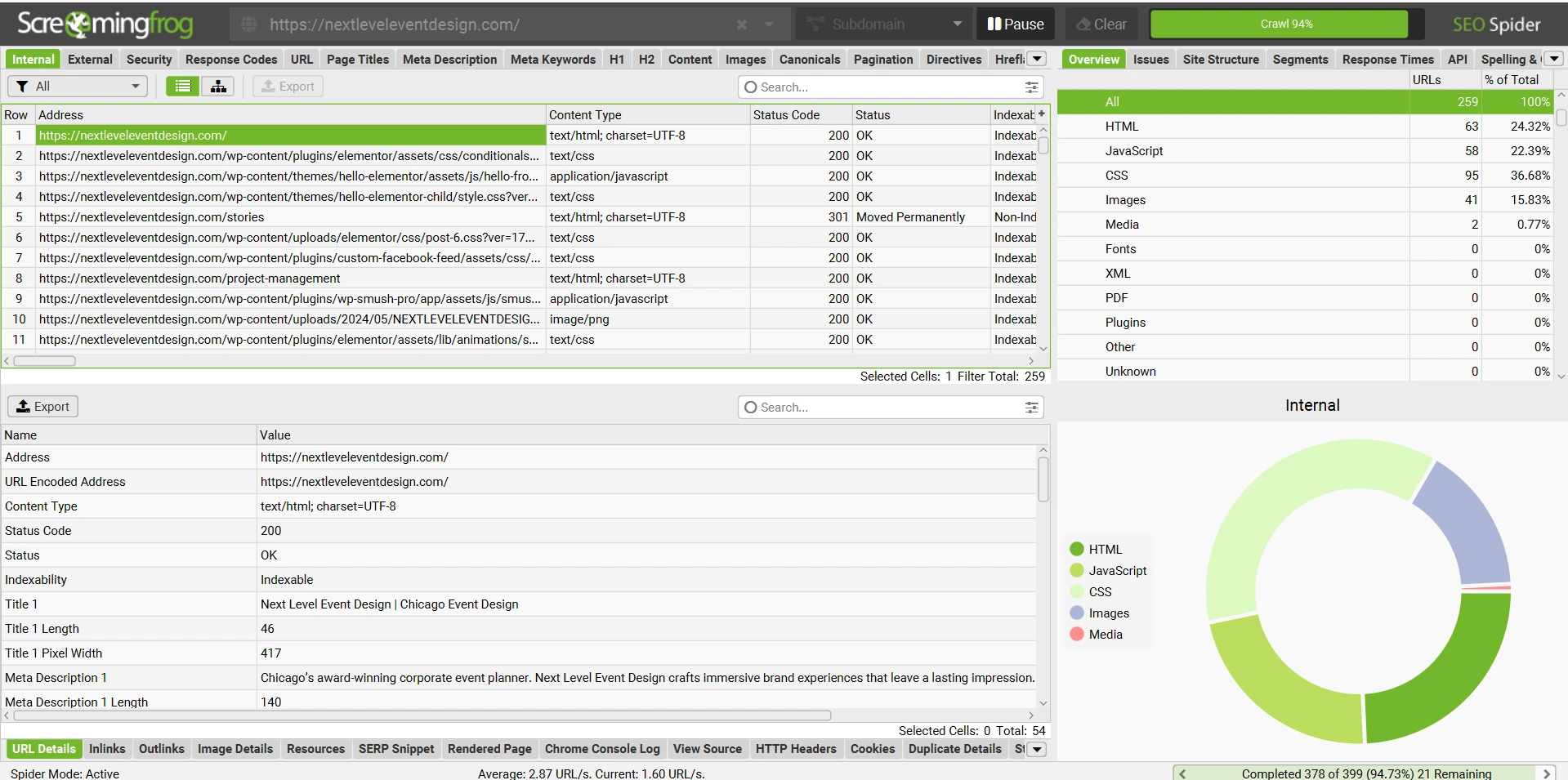Open the Page Titles tab

(358, 60)
